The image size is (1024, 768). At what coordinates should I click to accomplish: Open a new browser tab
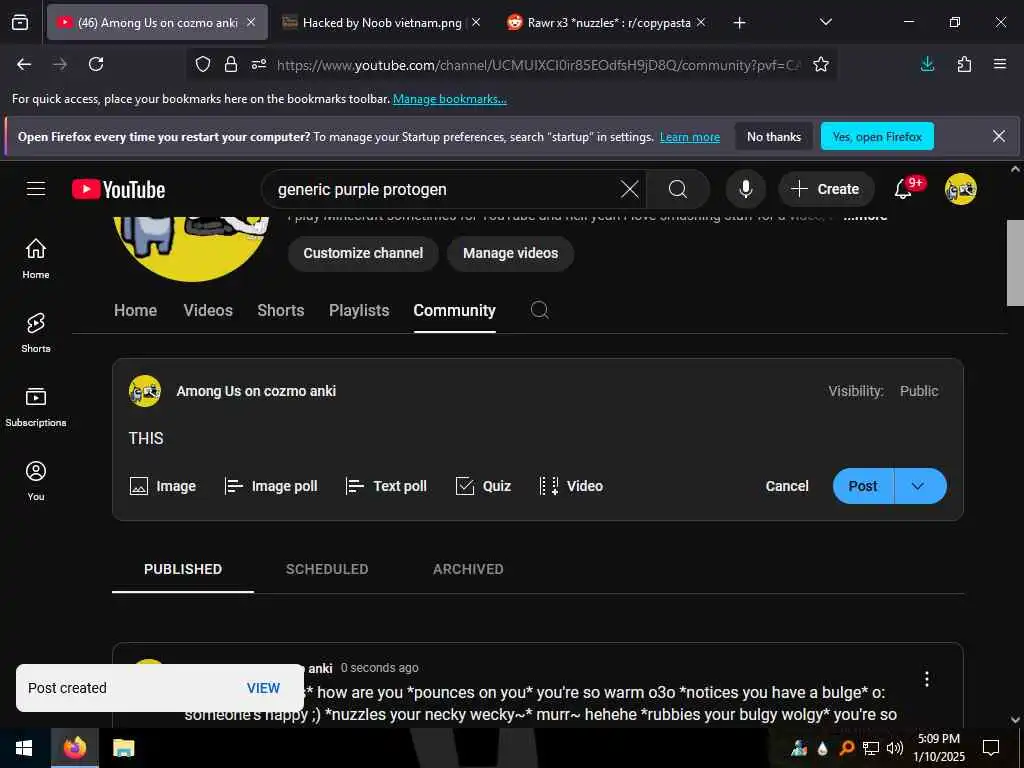coord(739,23)
